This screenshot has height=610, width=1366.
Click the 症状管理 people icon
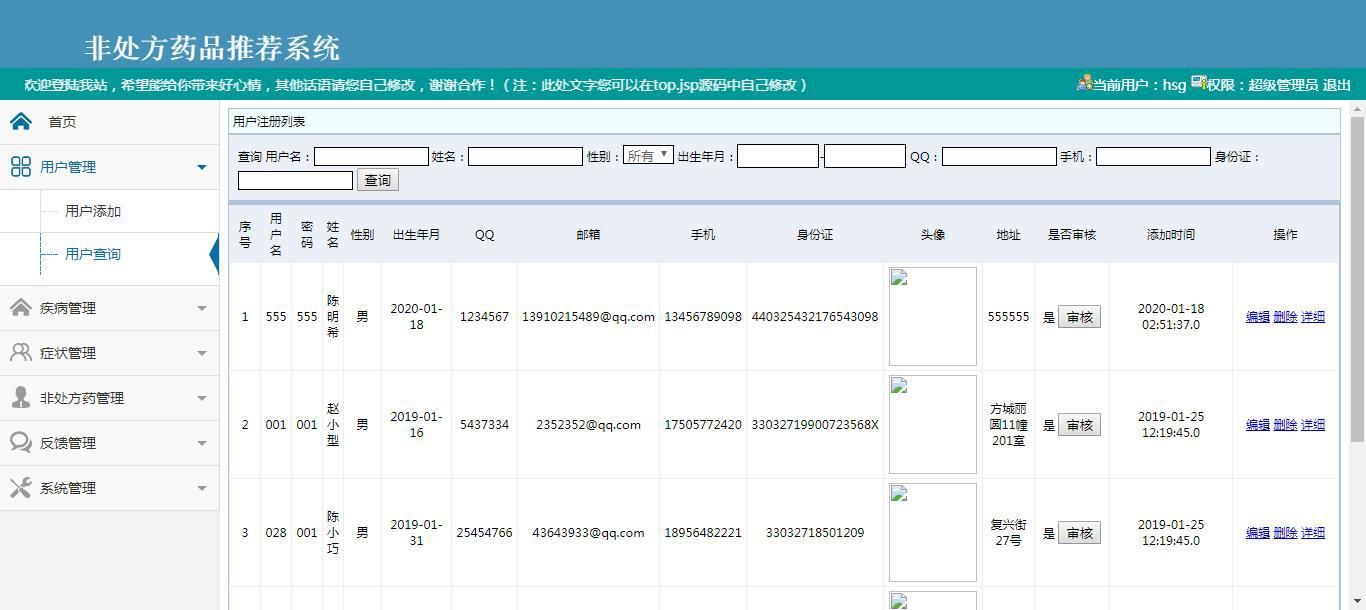coord(21,353)
